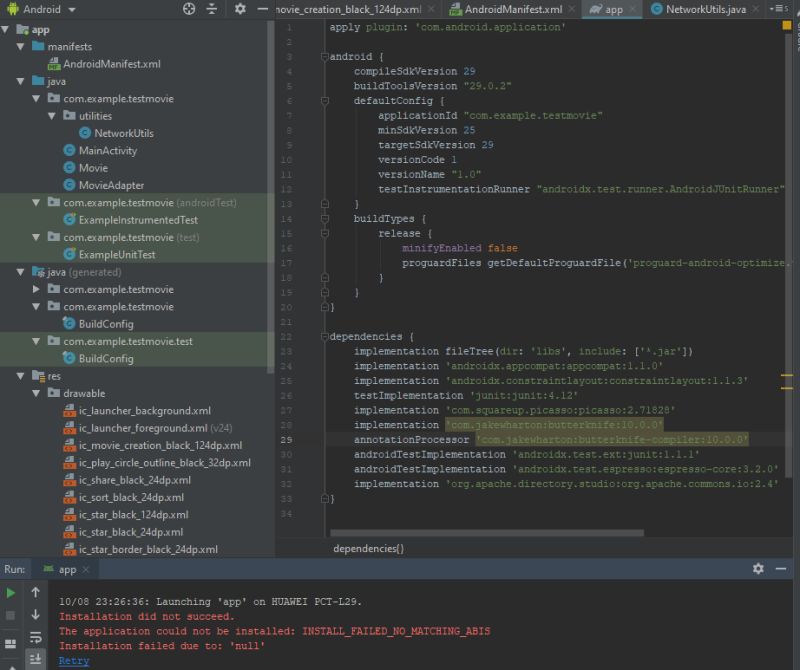Screen dimensions: 800x670
Task: Click the Retry link
Action: pos(74,661)
